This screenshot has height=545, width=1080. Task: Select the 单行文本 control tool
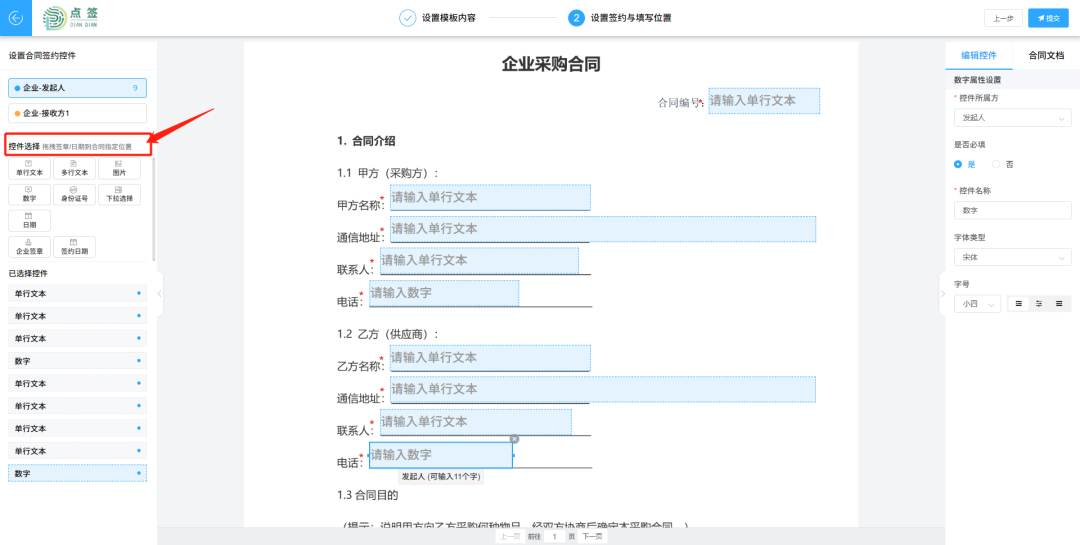pyautogui.click(x=29, y=168)
